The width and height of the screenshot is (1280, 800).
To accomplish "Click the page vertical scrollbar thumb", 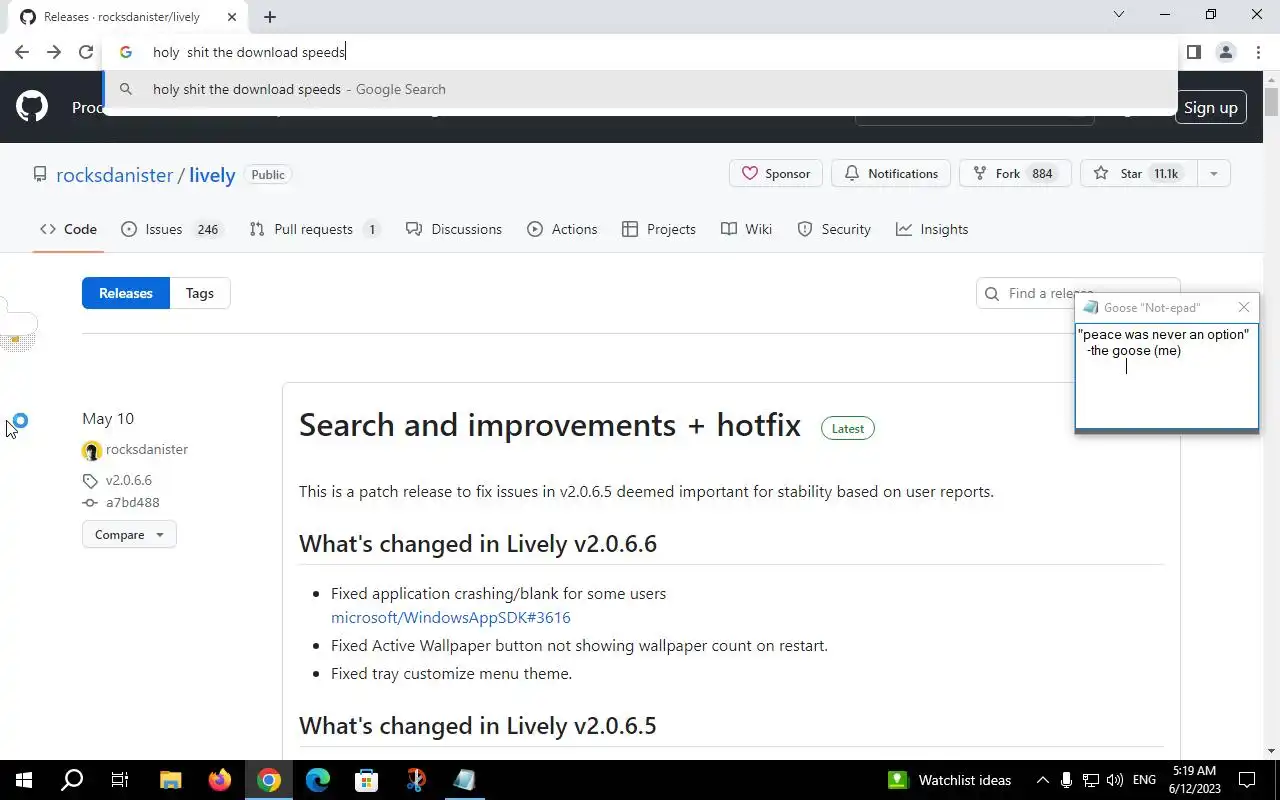I will pos(1271,103).
